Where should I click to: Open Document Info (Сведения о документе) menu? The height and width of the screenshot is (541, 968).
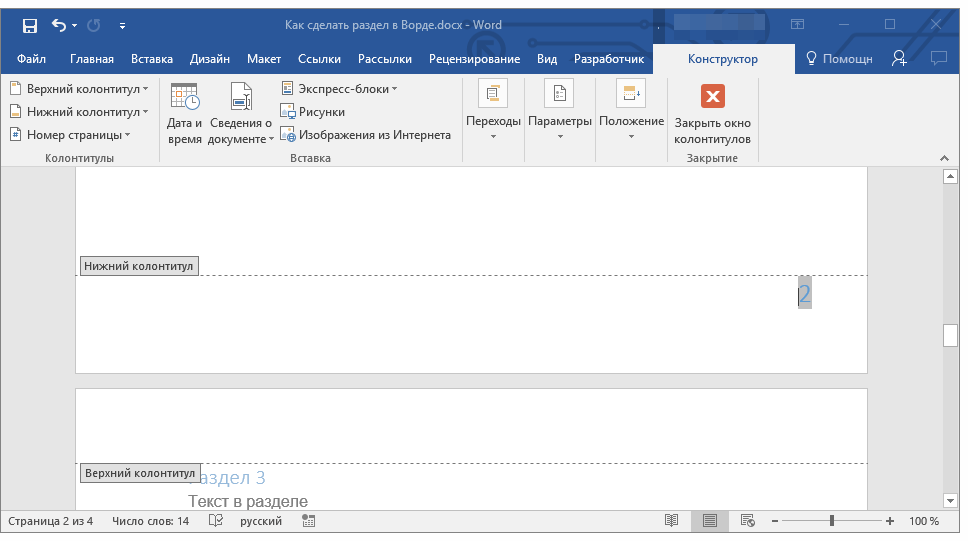pos(241,112)
